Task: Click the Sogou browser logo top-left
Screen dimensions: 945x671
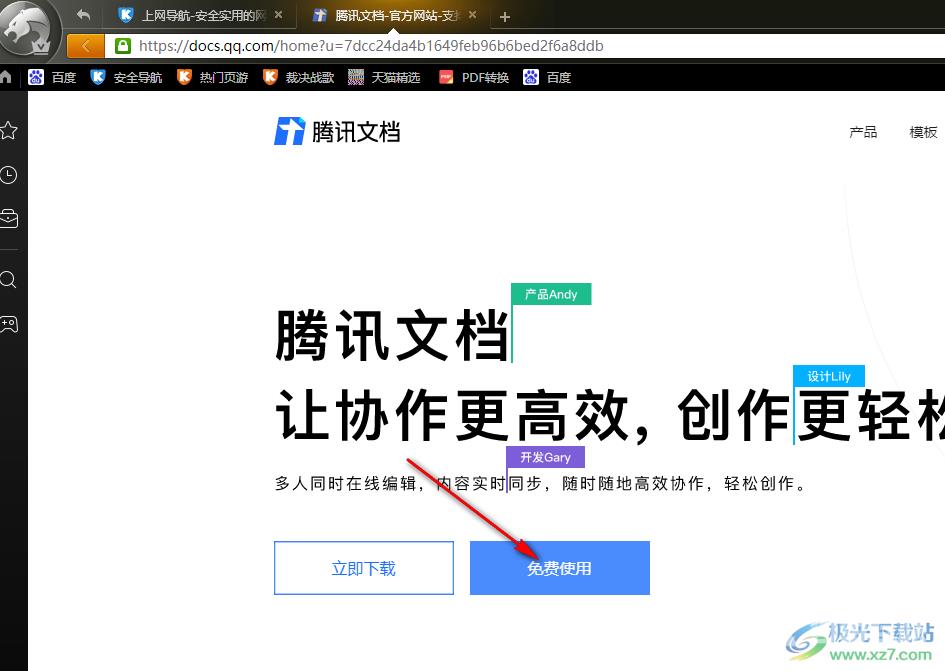Action: 30,30
